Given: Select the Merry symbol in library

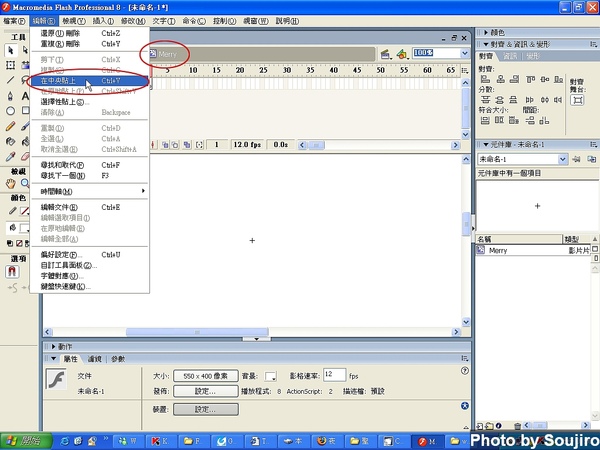Looking at the screenshot, I should click(496, 251).
